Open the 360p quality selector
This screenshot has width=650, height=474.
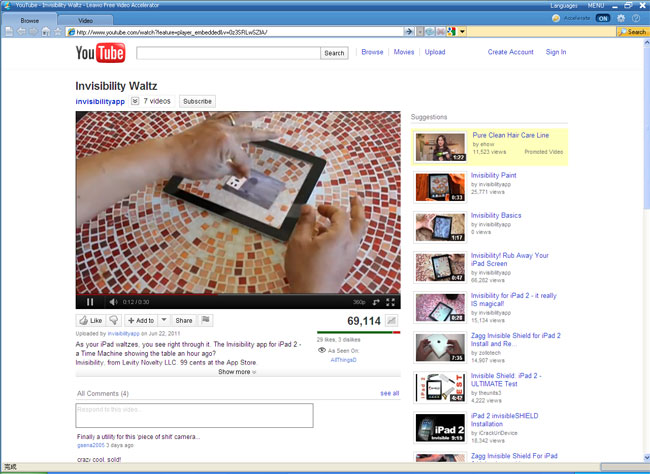click(359, 302)
